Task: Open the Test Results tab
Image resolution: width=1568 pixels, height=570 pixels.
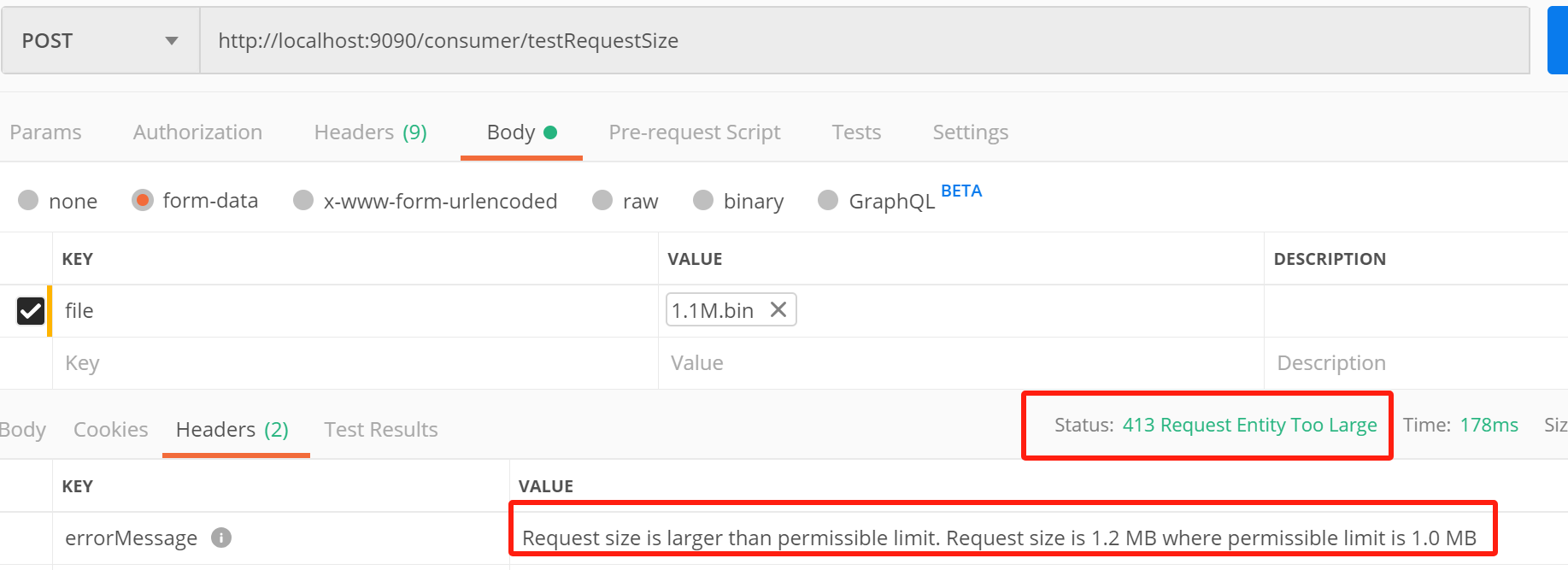Action: 380,430
